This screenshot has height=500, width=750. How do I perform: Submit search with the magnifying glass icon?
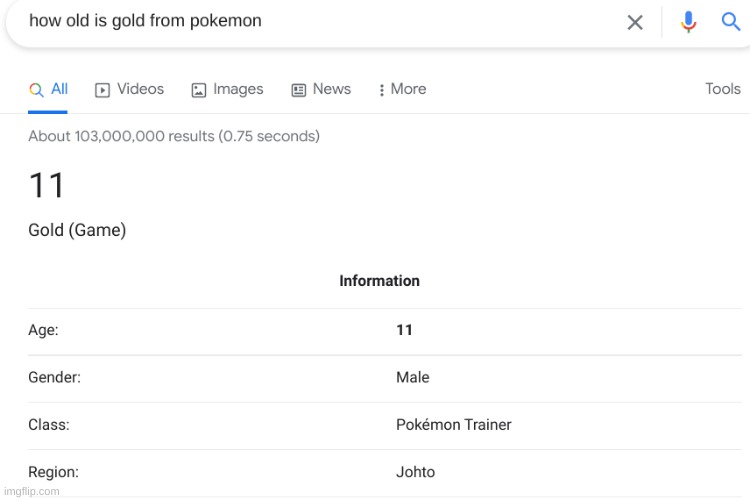[730, 22]
